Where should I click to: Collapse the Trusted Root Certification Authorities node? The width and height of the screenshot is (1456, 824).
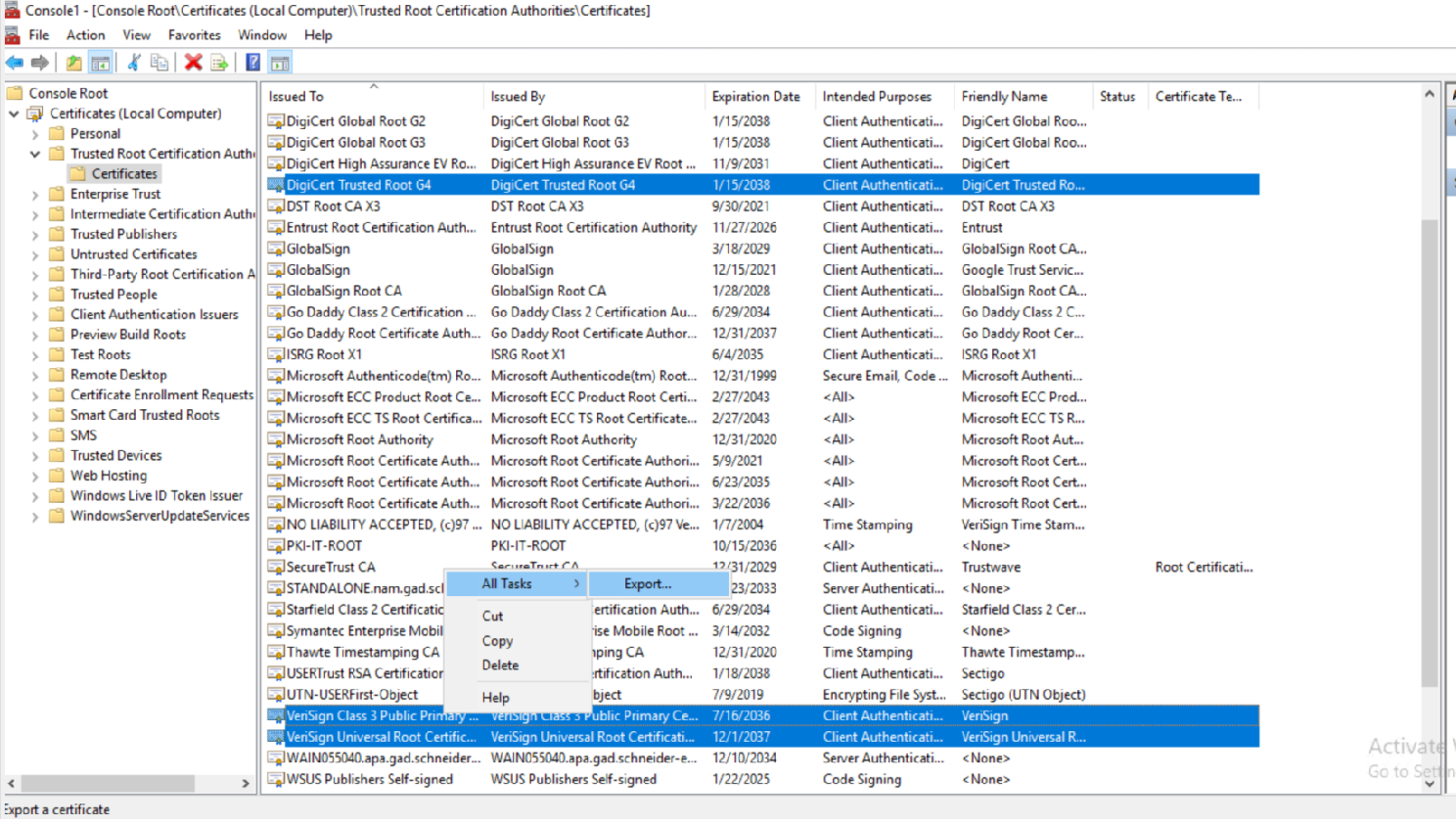click(x=35, y=154)
